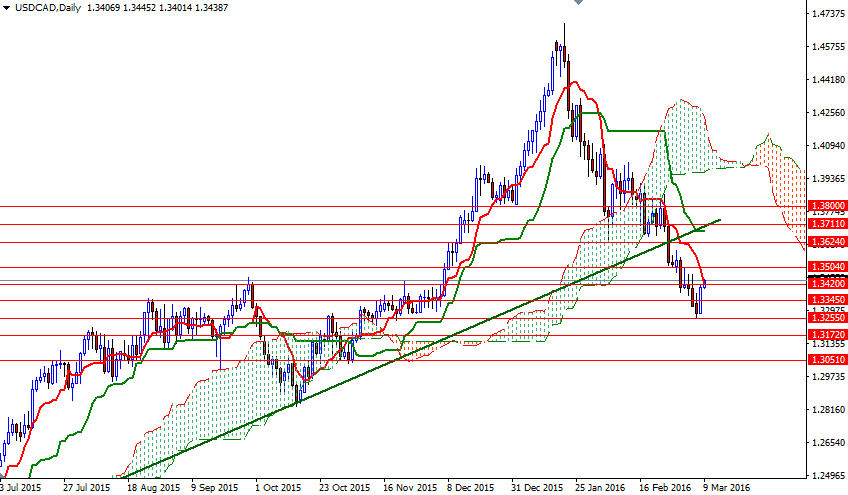Select the 1.31720 red price level label
This screenshot has height=495, width=848.
pyautogui.click(x=826, y=335)
